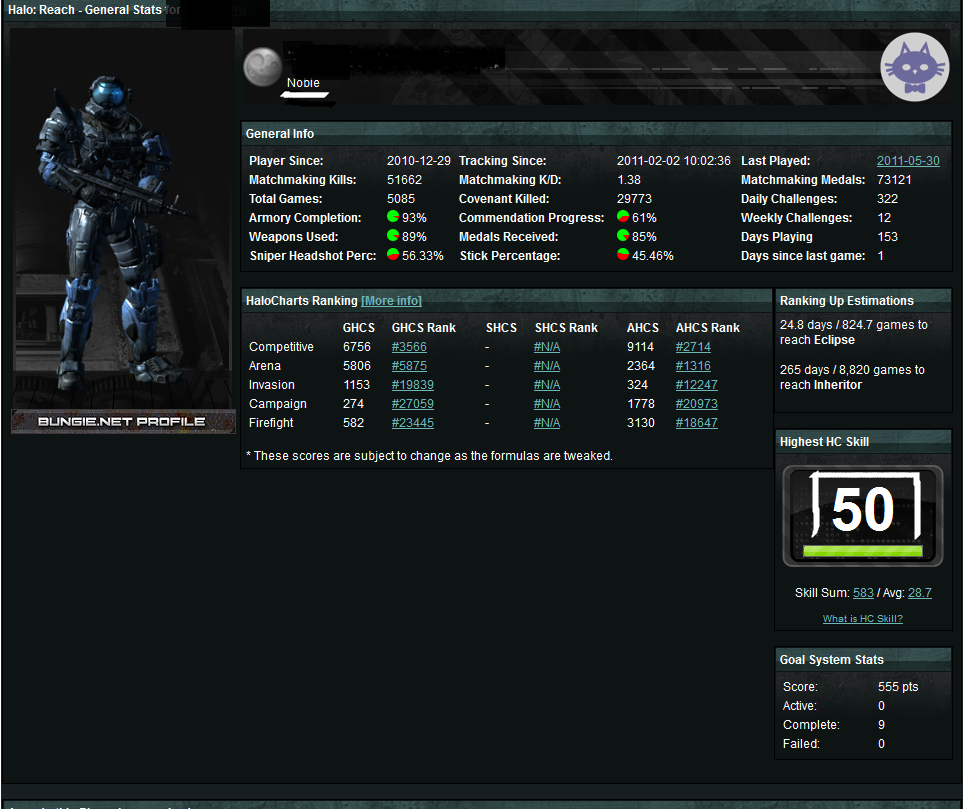Click the Goal System Score 555 pts

897,686
